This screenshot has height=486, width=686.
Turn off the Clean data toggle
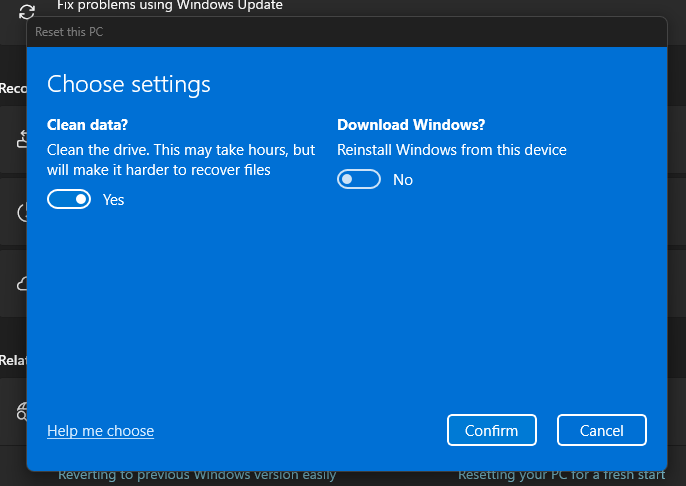[69, 200]
